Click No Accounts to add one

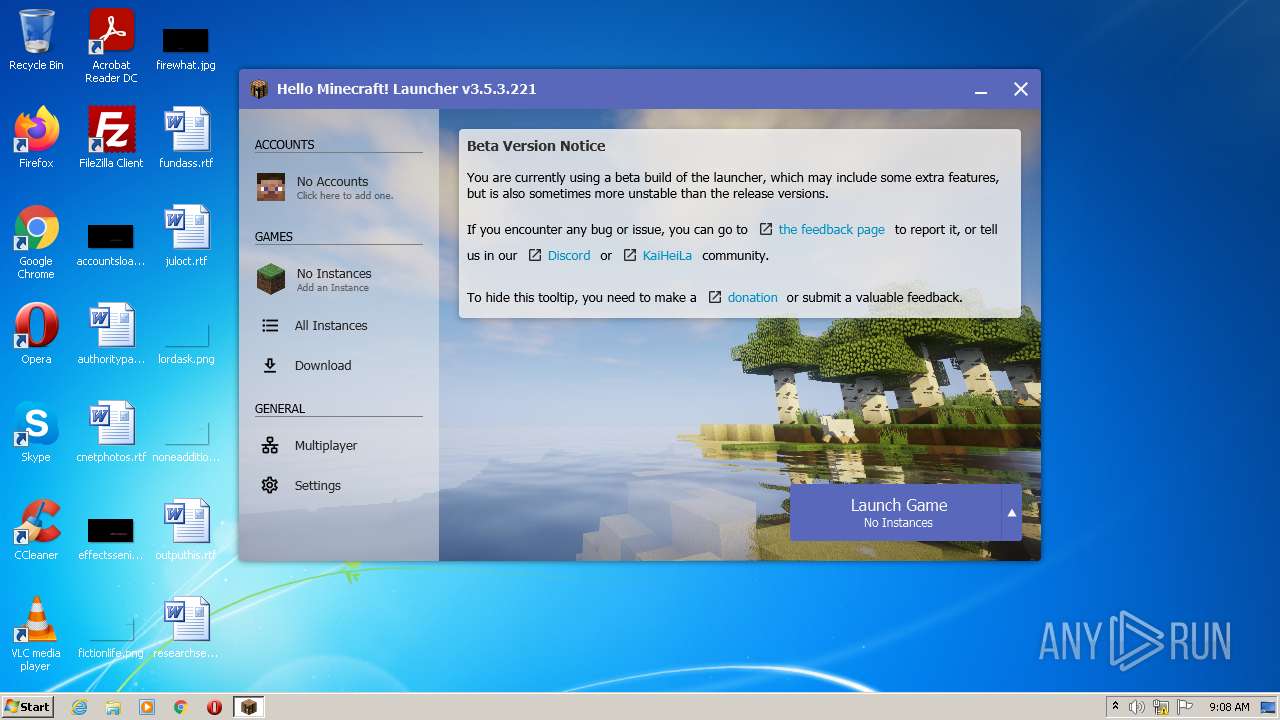pyautogui.click(x=339, y=187)
